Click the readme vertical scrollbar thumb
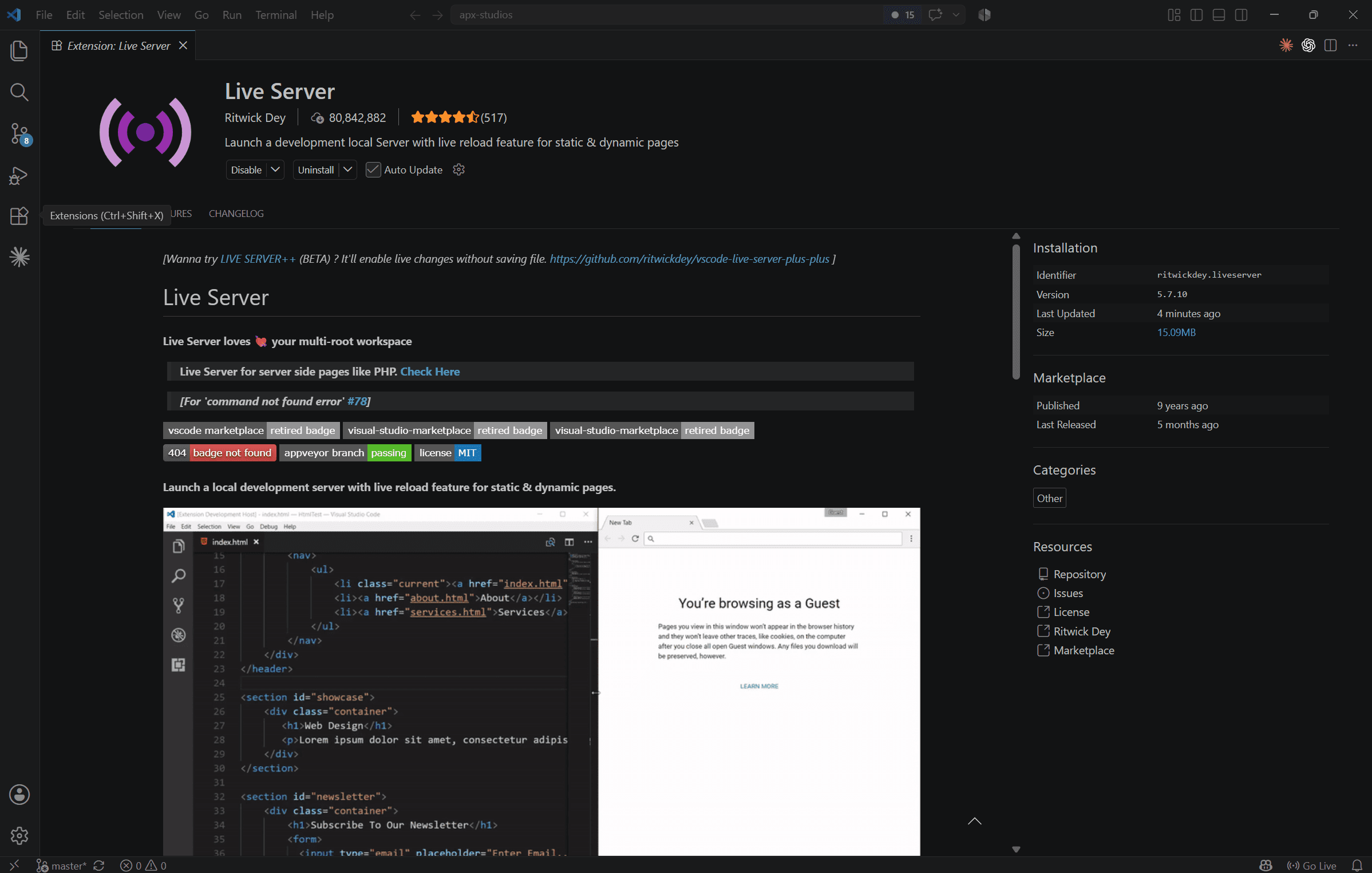1372x873 pixels. coord(1016,313)
